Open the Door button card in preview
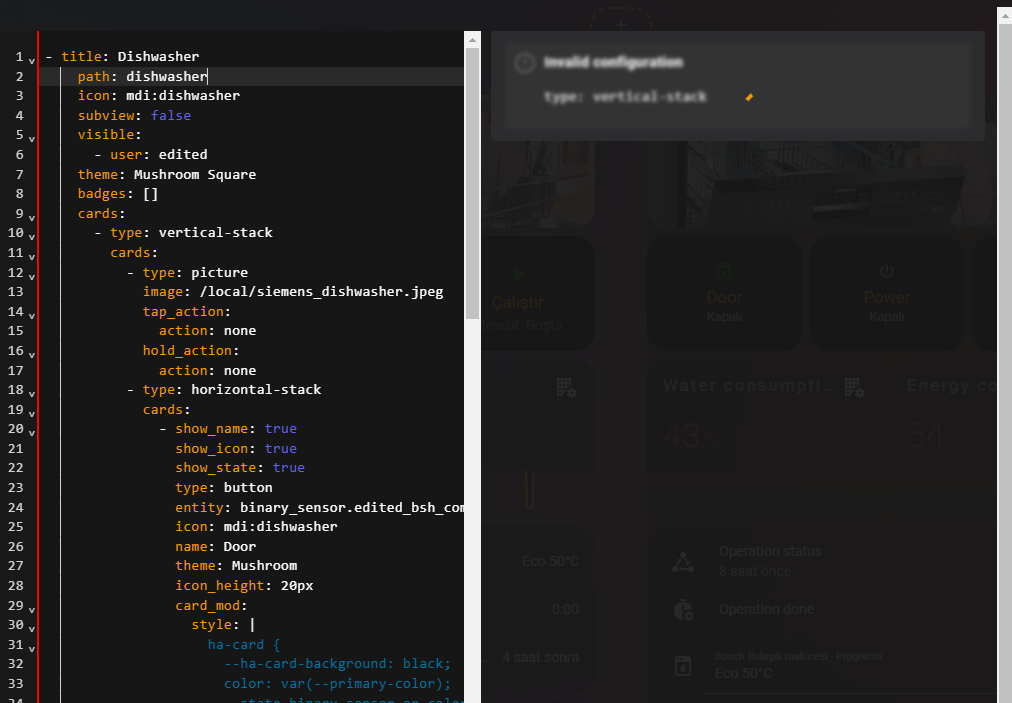Viewport: 1012px width, 703px height. 724,293
